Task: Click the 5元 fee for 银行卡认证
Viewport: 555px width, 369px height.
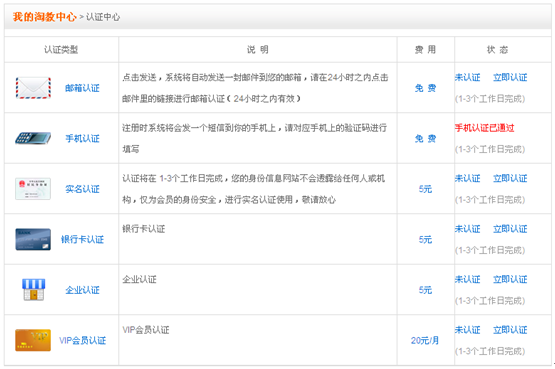Action: pyautogui.click(x=425, y=240)
